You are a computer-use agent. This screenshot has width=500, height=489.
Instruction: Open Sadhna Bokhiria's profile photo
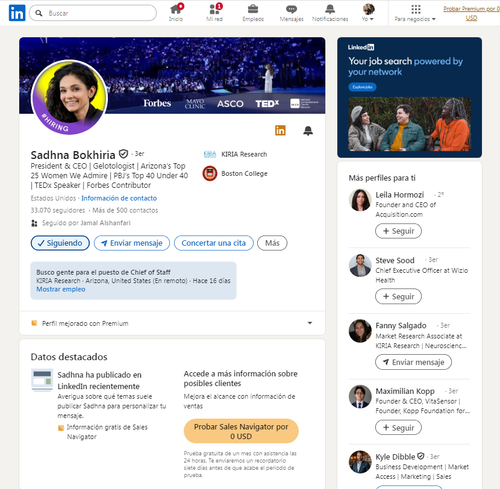pyautogui.click(x=69, y=97)
